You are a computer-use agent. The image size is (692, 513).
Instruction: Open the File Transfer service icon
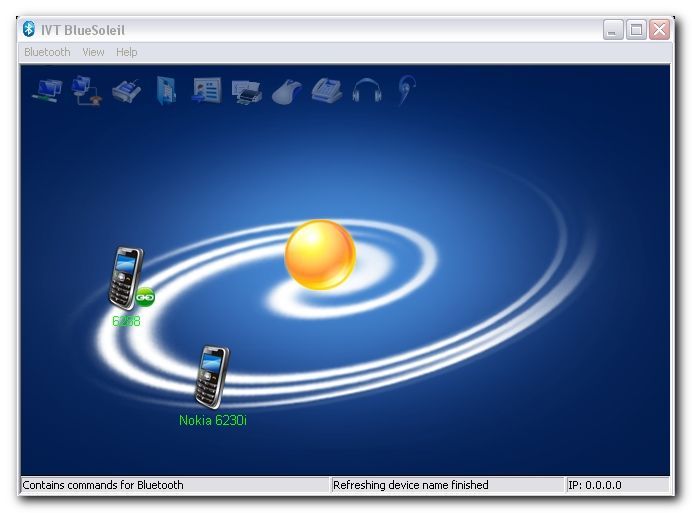coord(166,91)
